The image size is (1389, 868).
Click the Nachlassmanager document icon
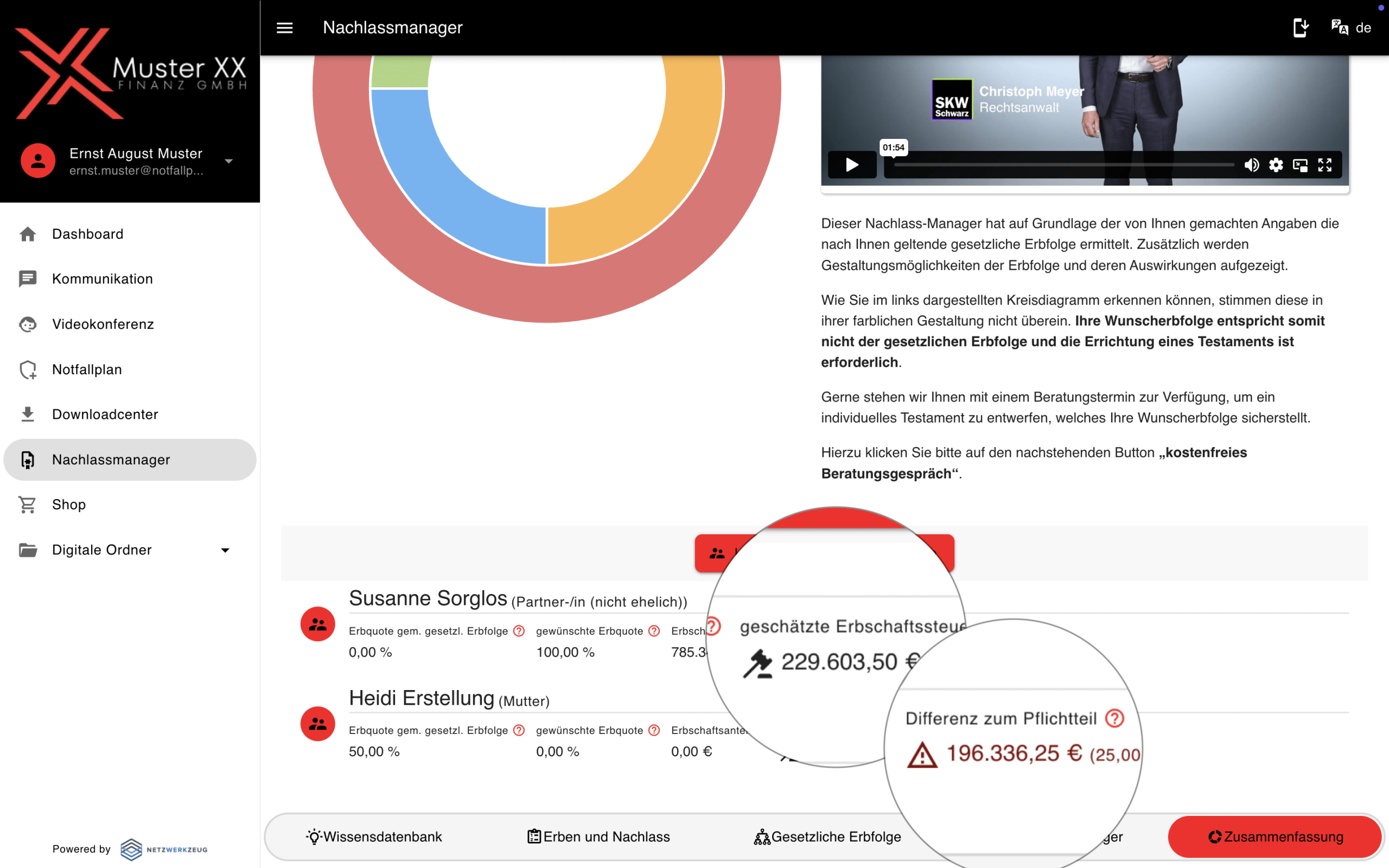pos(28,459)
